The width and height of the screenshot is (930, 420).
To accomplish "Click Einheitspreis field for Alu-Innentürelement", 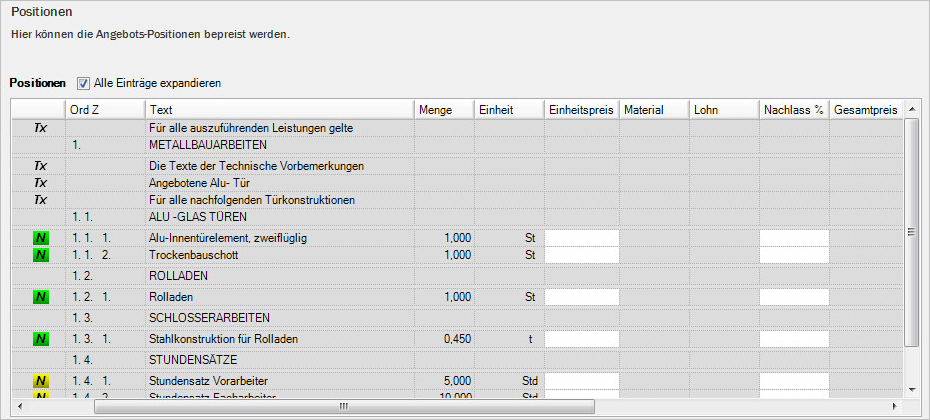I will [x=581, y=238].
